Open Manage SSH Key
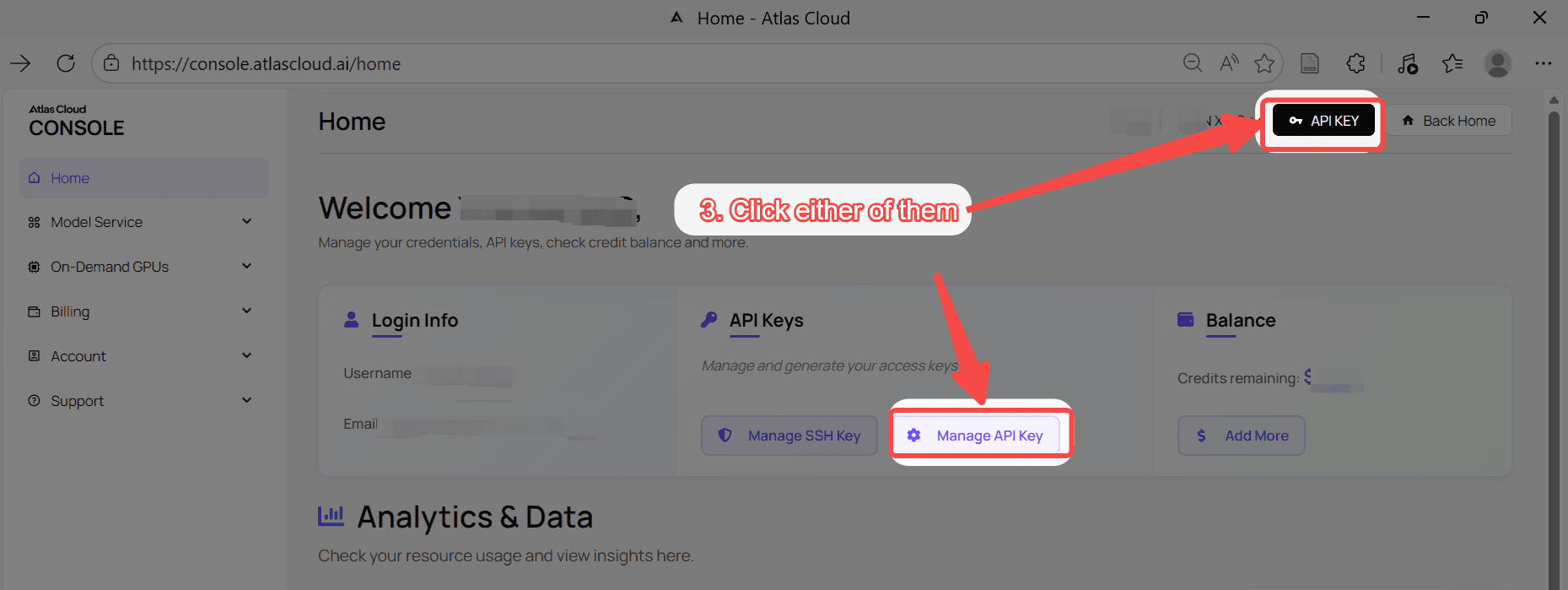Image resolution: width=1568 pixels, height=590 pixels. tap(789, 436)
